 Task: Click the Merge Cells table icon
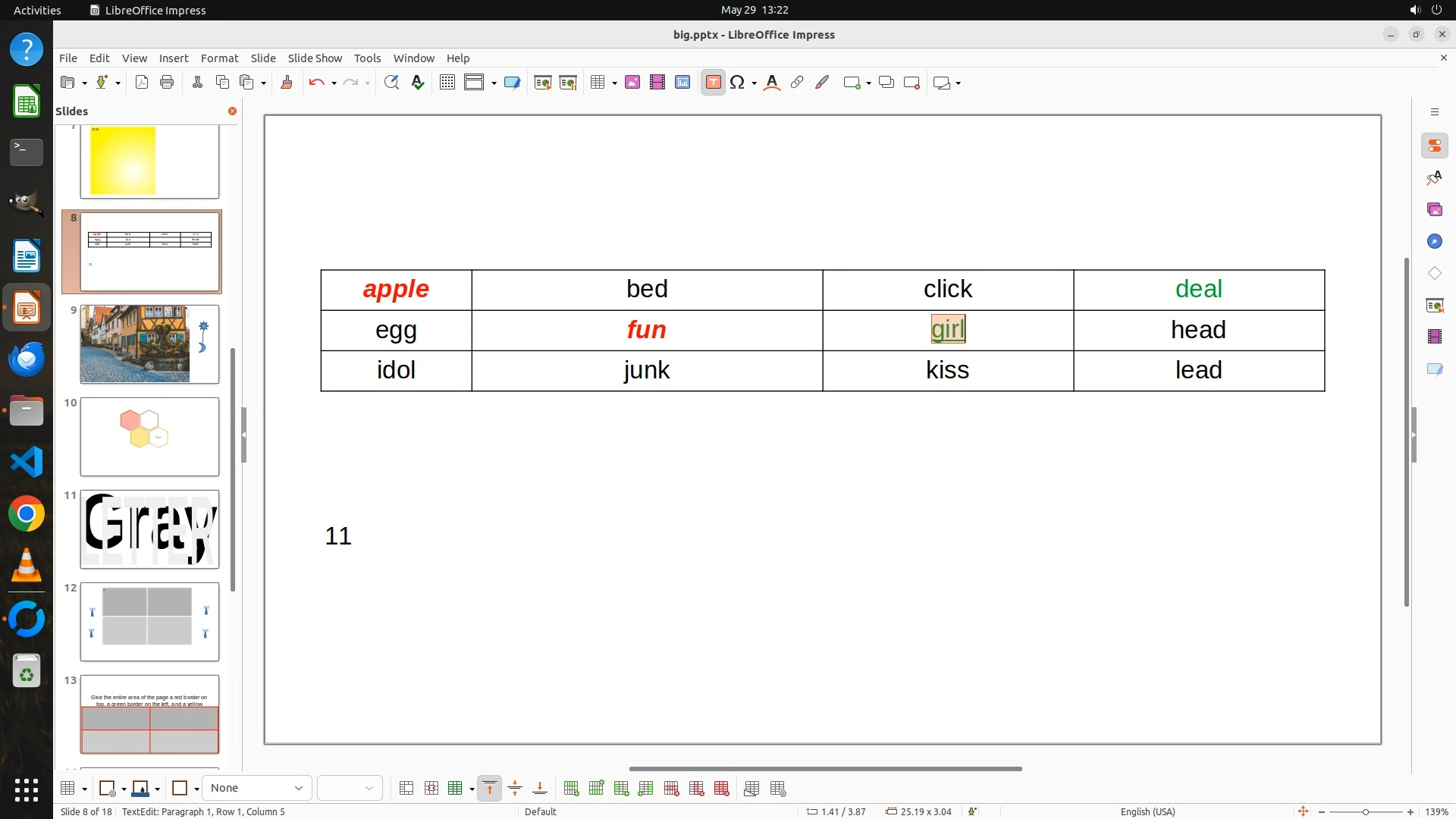coord(406,789)
